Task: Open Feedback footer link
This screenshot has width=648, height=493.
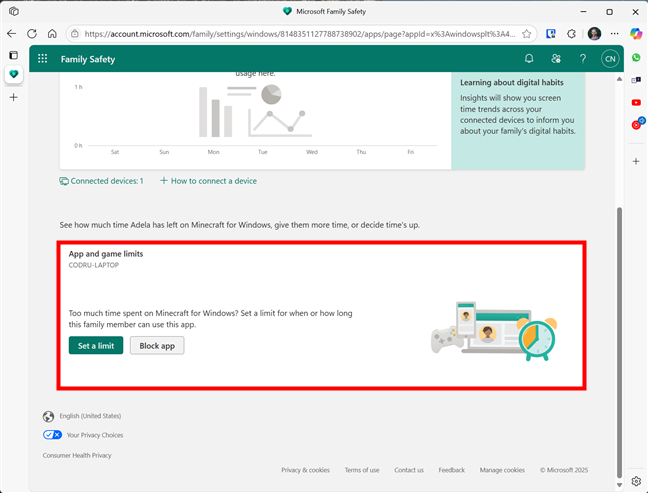Action: (x=452, y=470)
